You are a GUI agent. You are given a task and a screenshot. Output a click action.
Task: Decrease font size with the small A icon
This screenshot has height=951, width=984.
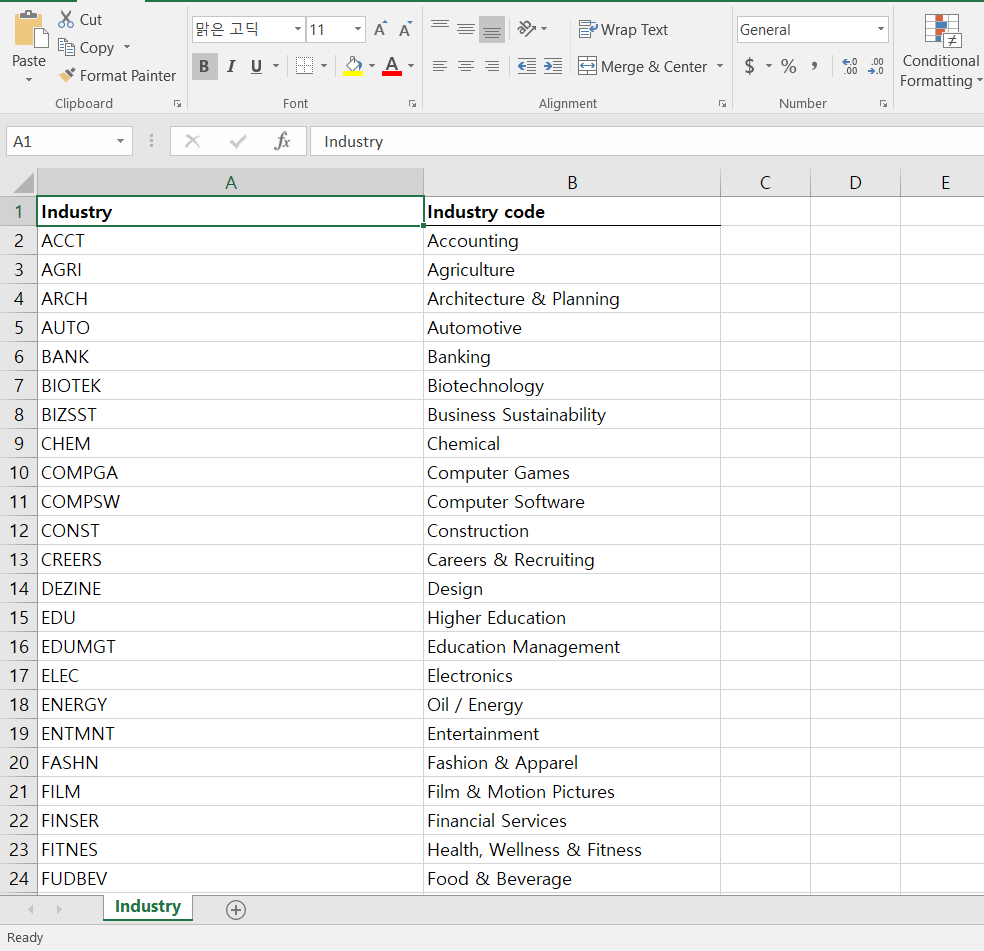405,29
